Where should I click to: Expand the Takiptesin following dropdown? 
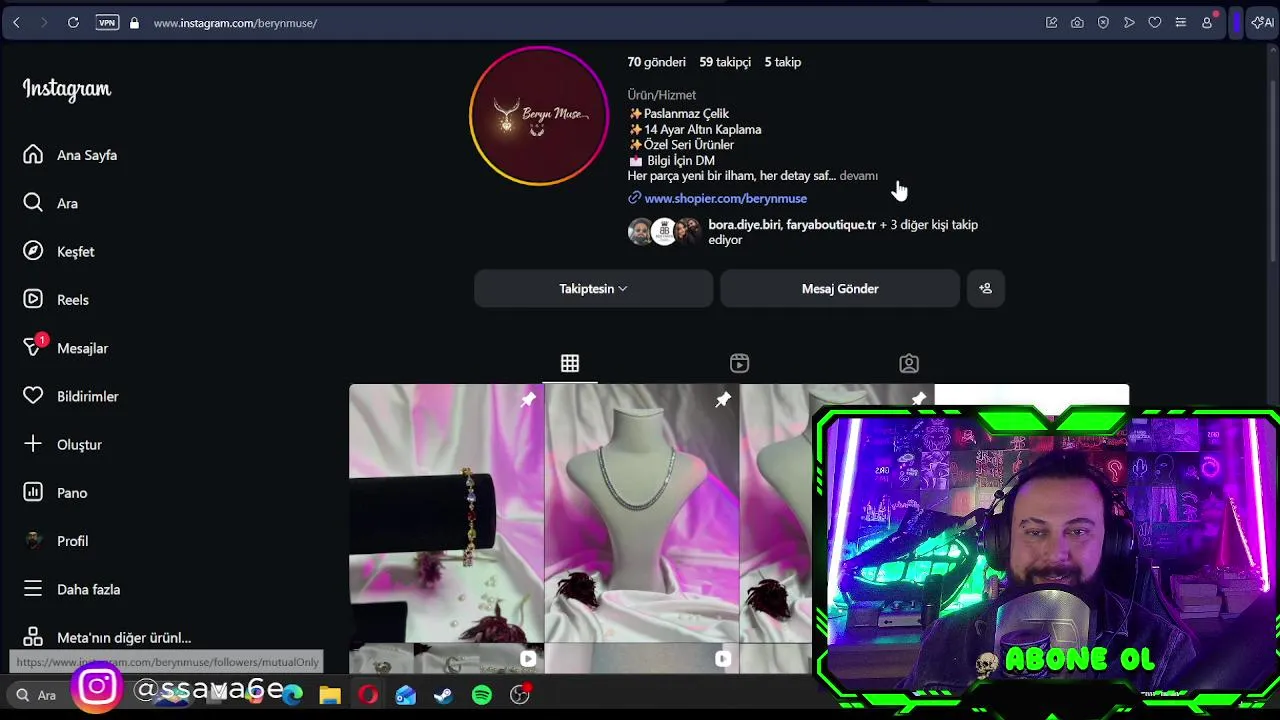tap(593, 289)
